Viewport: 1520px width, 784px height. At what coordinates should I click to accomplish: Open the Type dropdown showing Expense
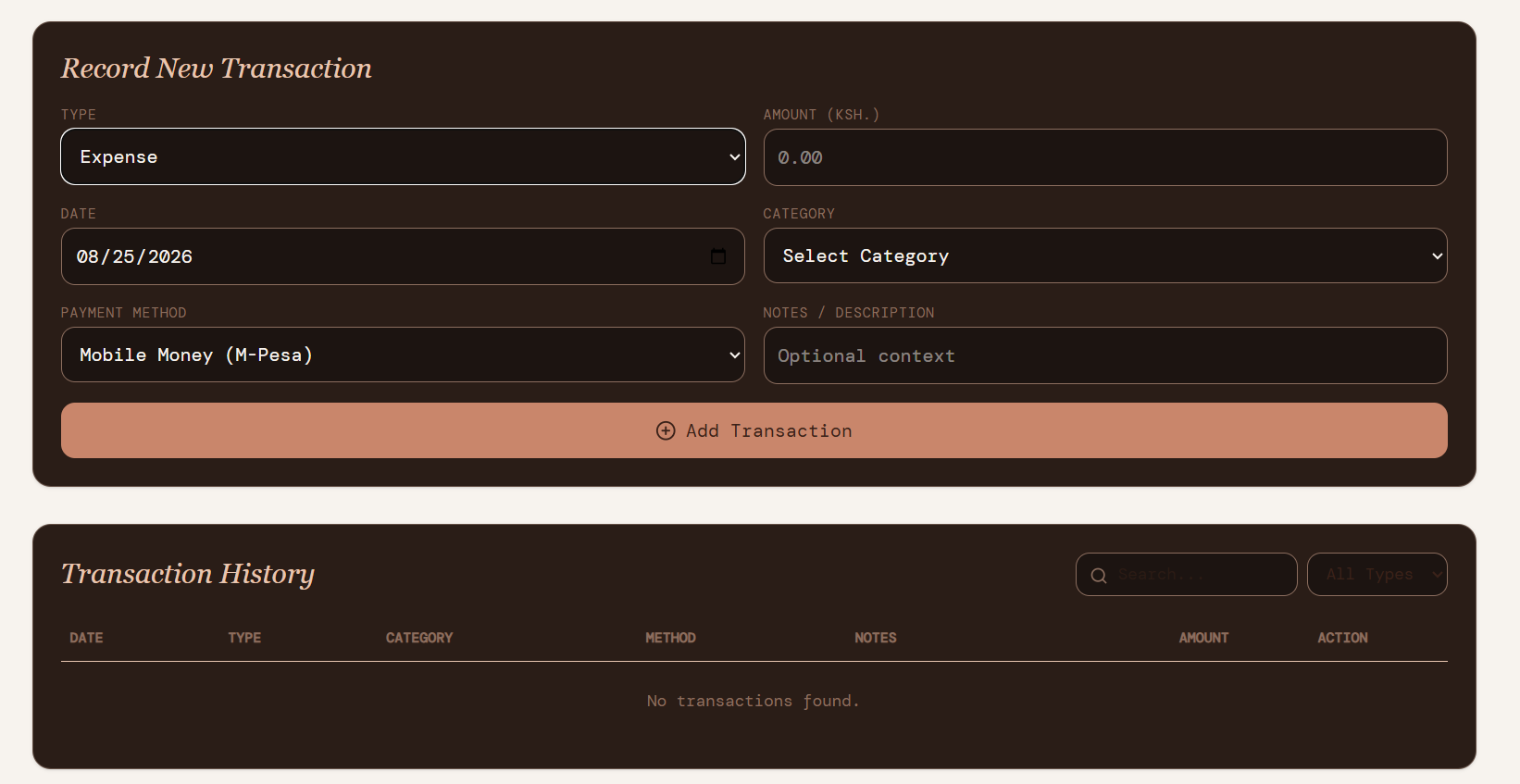click(403, 156)
